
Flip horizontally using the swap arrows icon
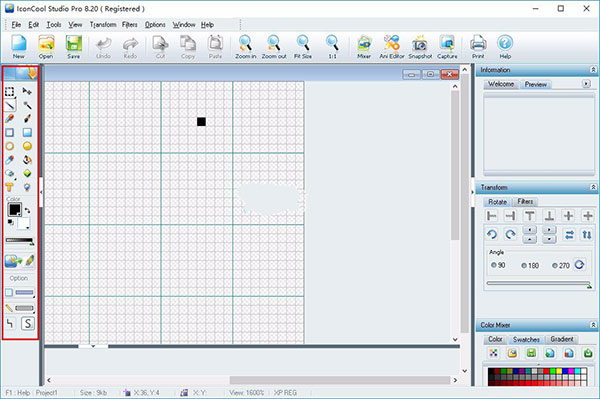click(569, 235)
